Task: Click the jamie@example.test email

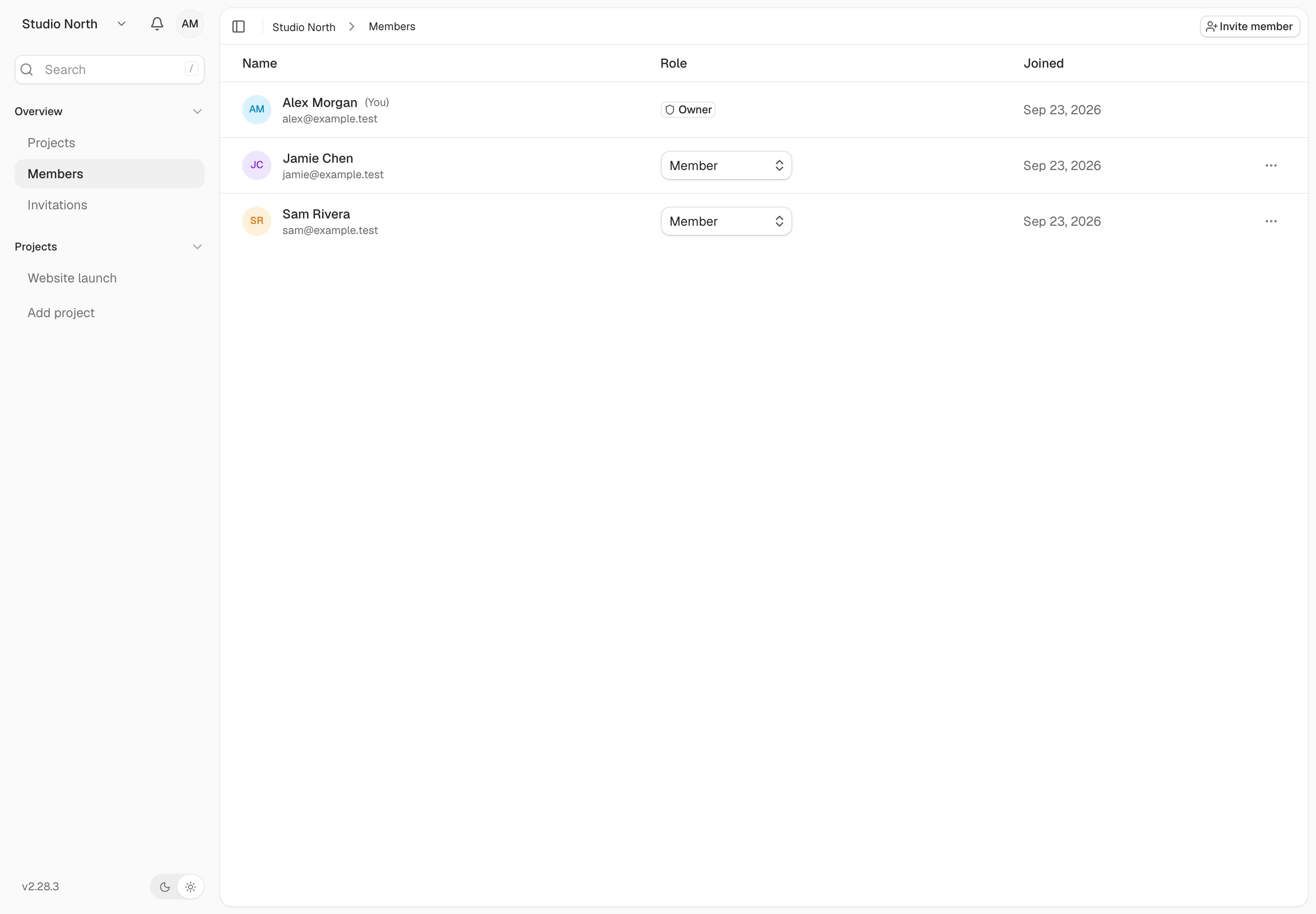Action: click(x=333, y=175)
